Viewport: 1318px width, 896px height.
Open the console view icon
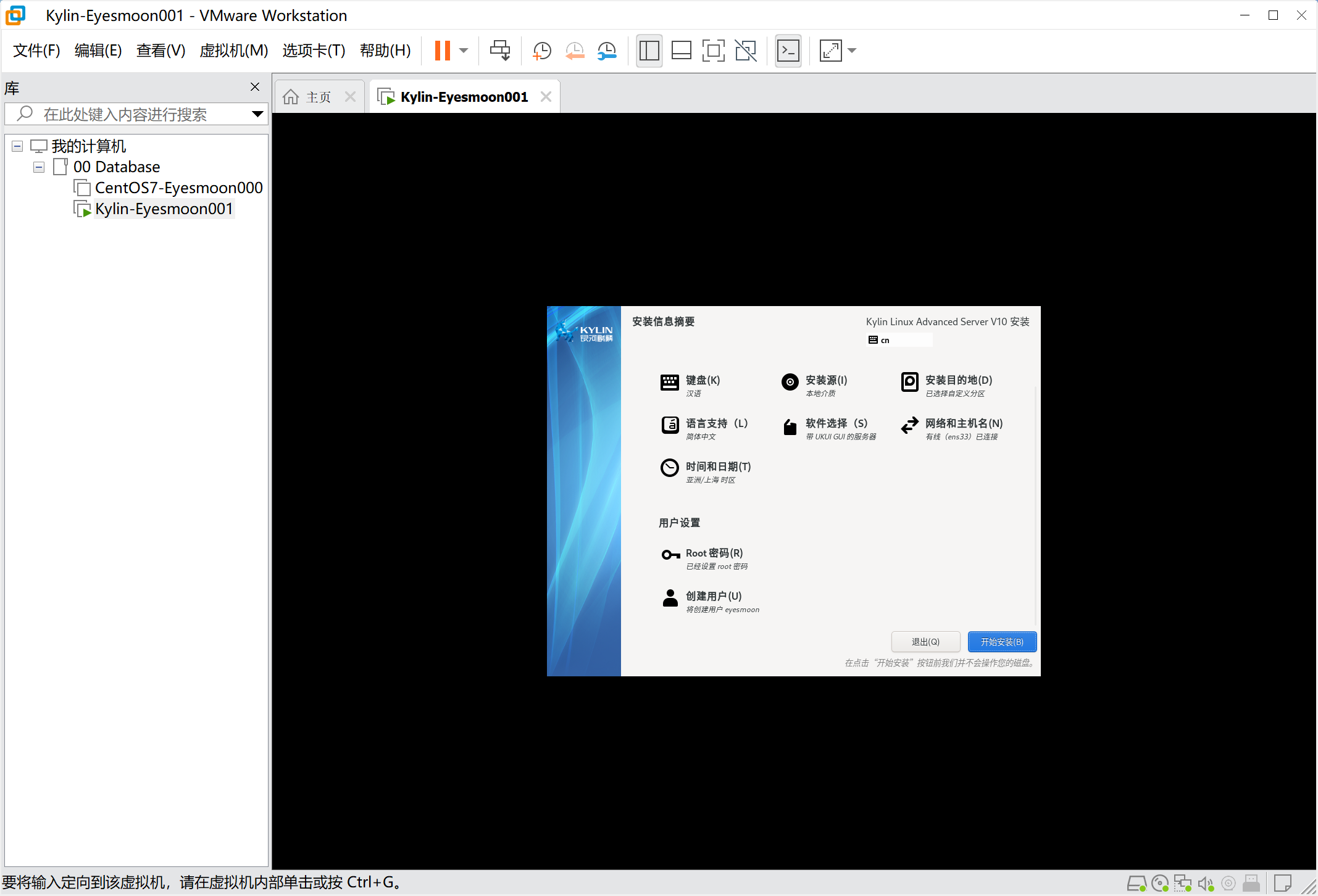pyautogui.click(x=788, y=51)
